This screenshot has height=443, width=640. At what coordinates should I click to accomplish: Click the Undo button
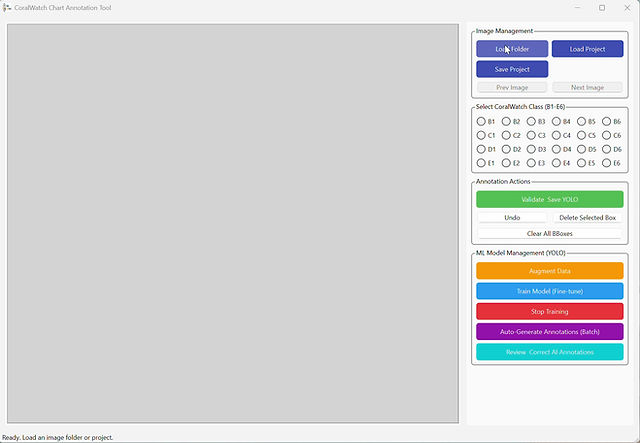tap(512, 218)
